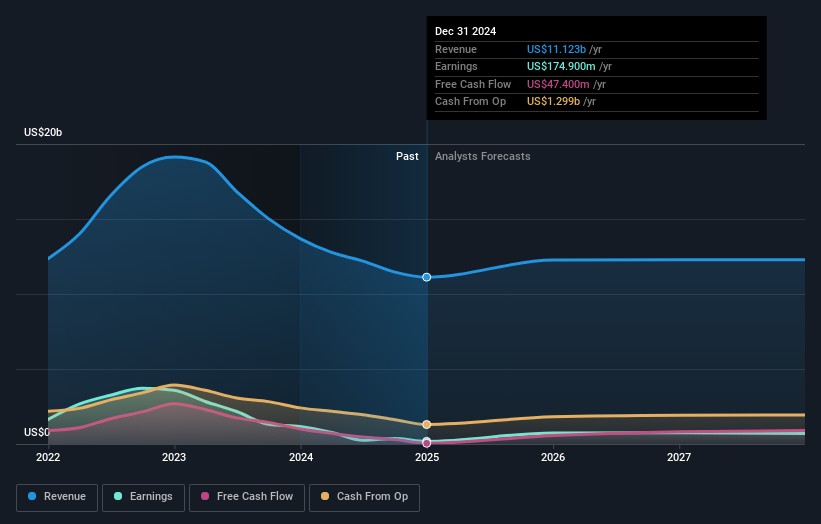Click the orange Cash From Op marker at 2025
Screen dimensions: 821x524
427,425
